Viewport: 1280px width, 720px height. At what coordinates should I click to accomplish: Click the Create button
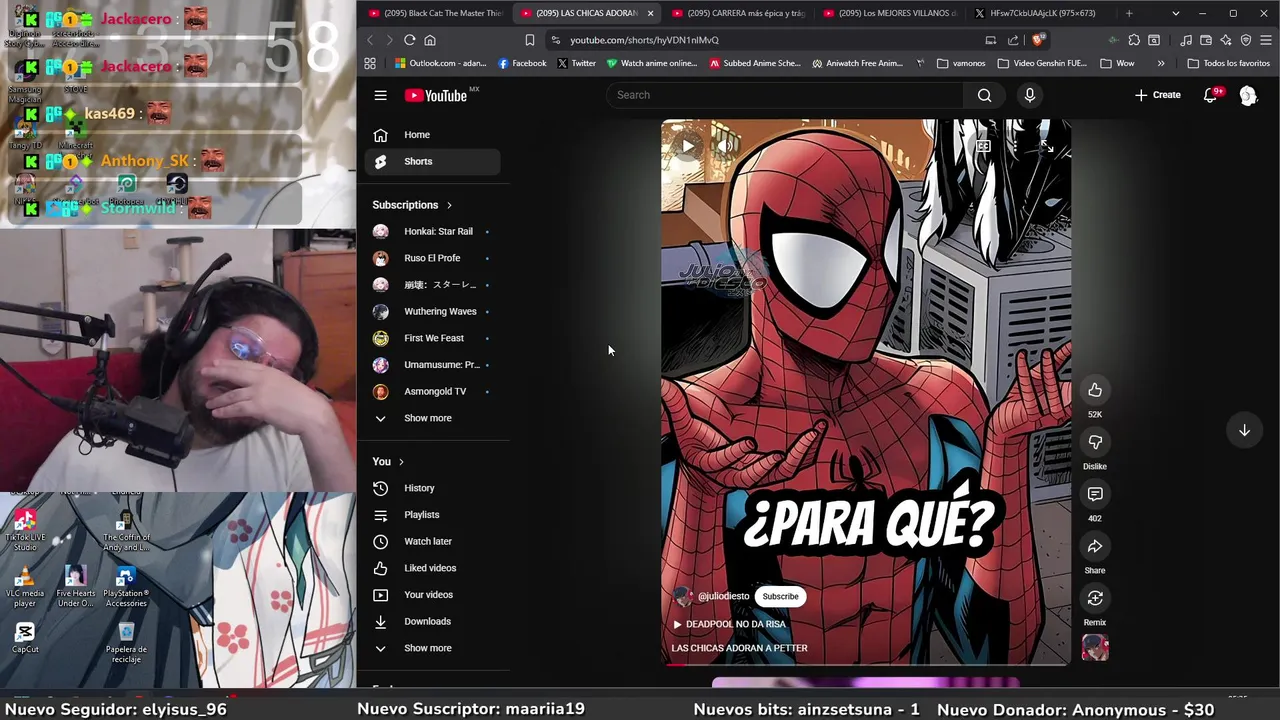pyautogui.click(x=1157, y=95)
